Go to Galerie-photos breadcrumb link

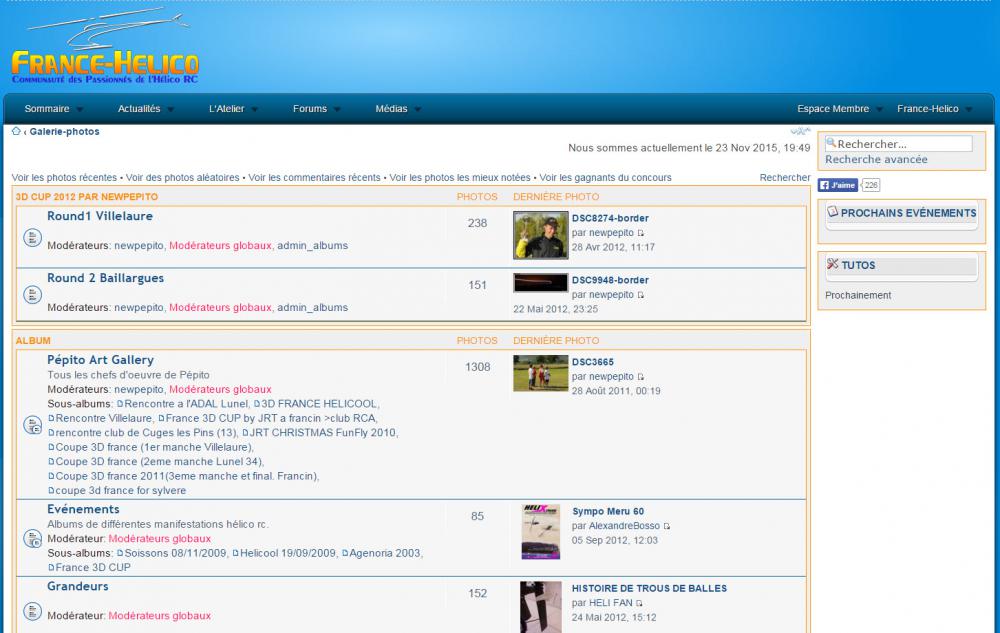click(64, 131)
